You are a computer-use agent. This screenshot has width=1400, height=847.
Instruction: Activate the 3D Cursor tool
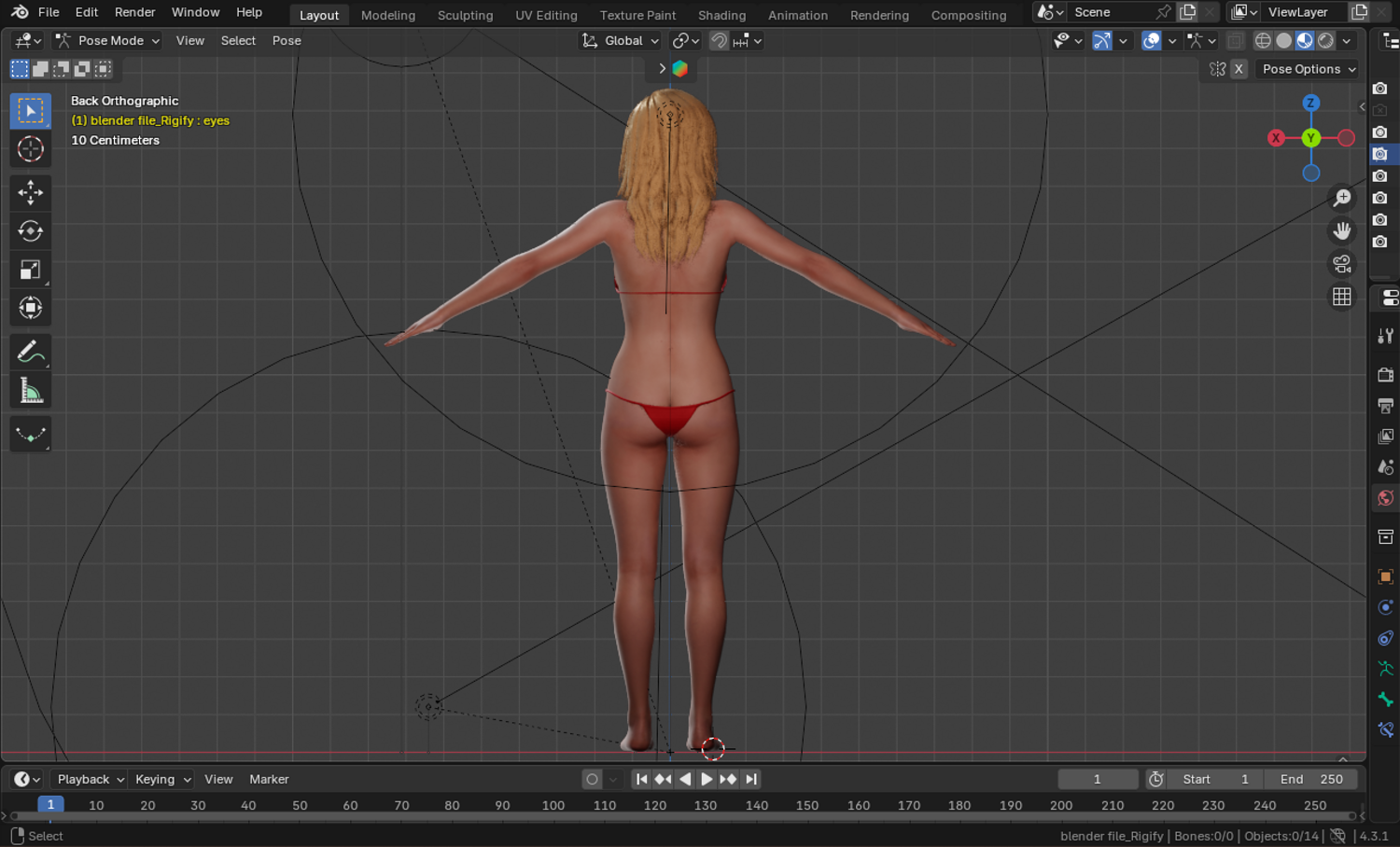(31, 149)
